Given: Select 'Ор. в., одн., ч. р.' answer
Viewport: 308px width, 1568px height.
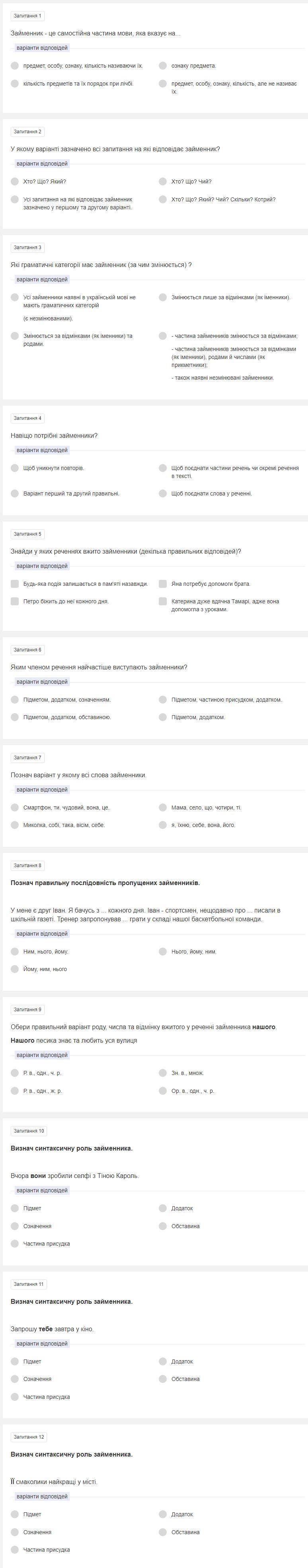Looking at the screenshot, I should pos(162,1091).
